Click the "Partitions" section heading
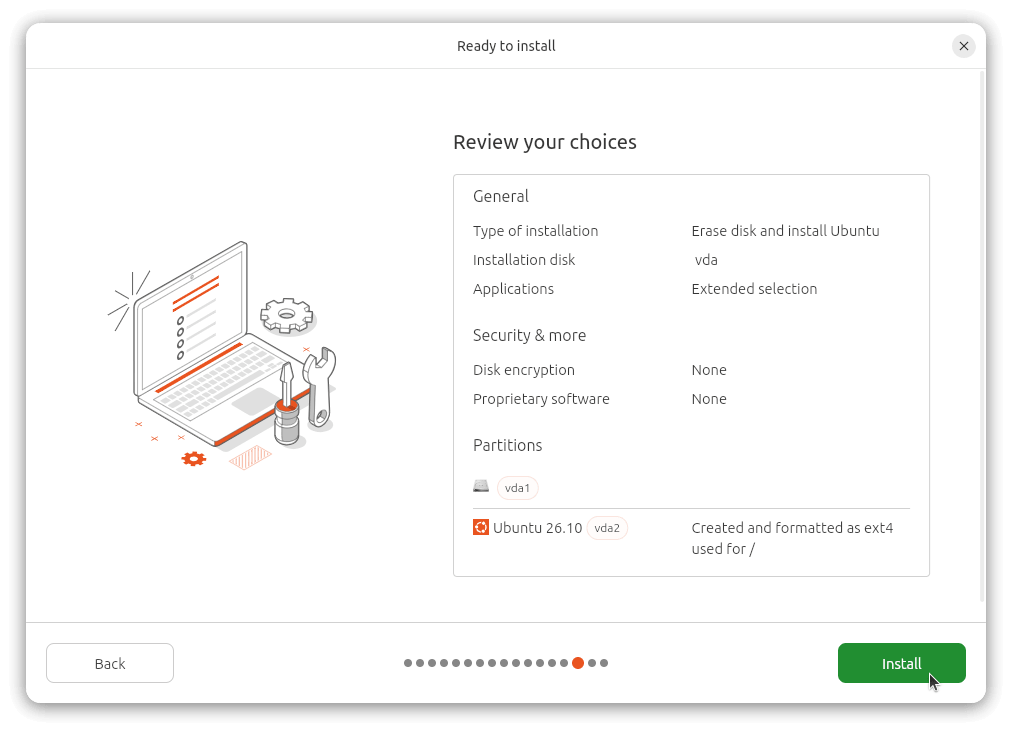Image resolution: width=1012 pixels, height=732 pixels. (x=507, y=445)
